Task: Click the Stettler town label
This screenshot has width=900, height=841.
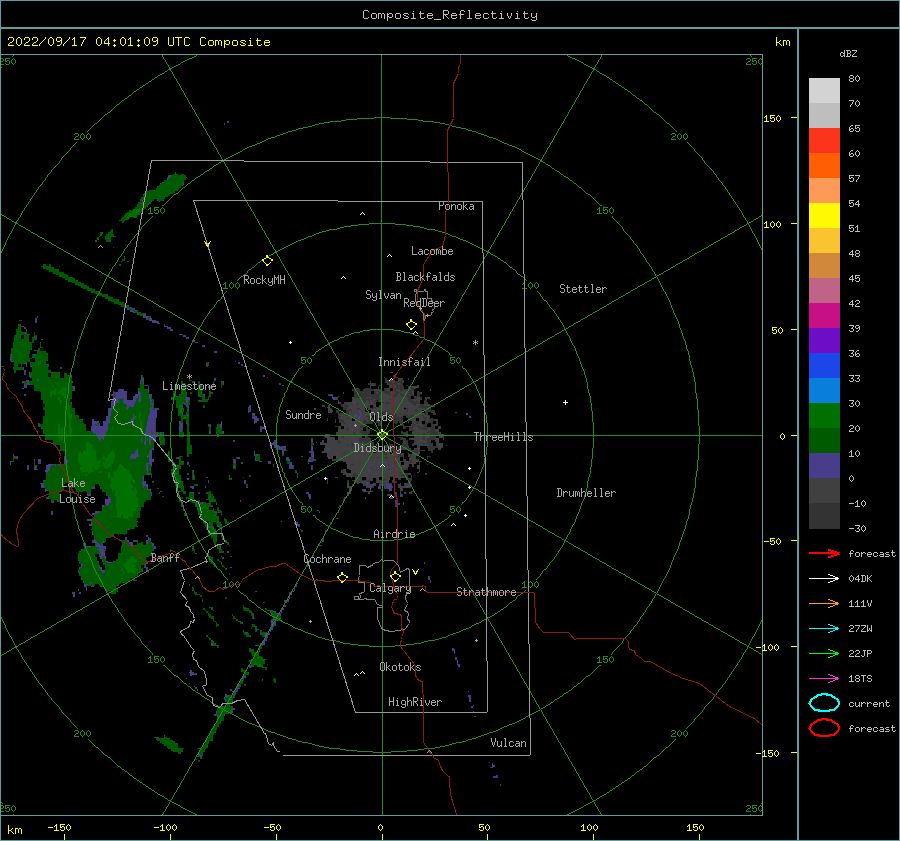Action: coord(583,289)
